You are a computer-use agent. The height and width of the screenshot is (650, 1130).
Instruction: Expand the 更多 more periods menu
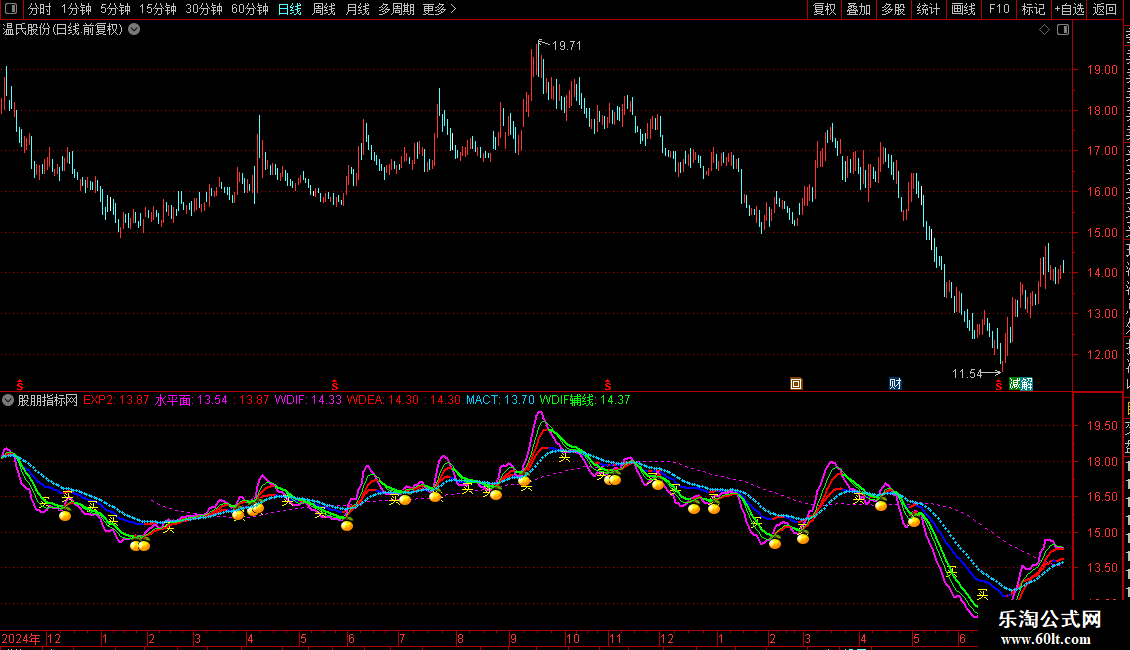point(439,9)
